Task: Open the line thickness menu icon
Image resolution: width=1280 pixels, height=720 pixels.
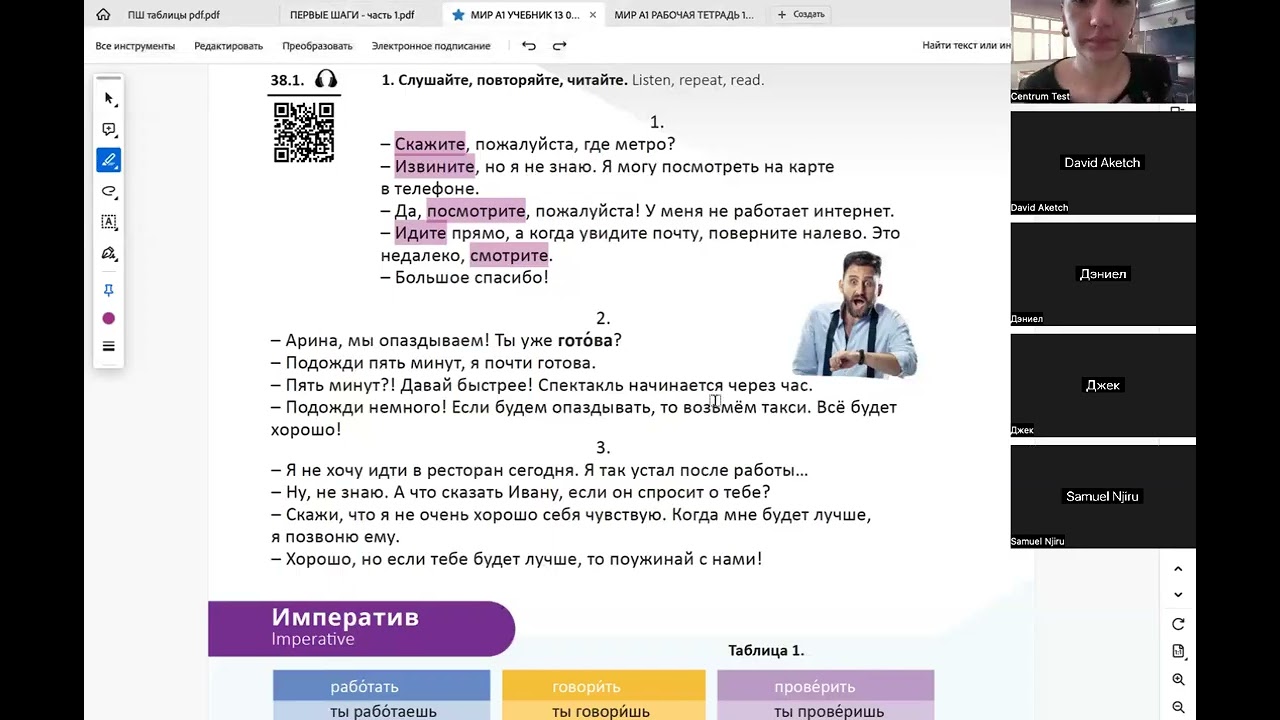Action: [109, 346]
